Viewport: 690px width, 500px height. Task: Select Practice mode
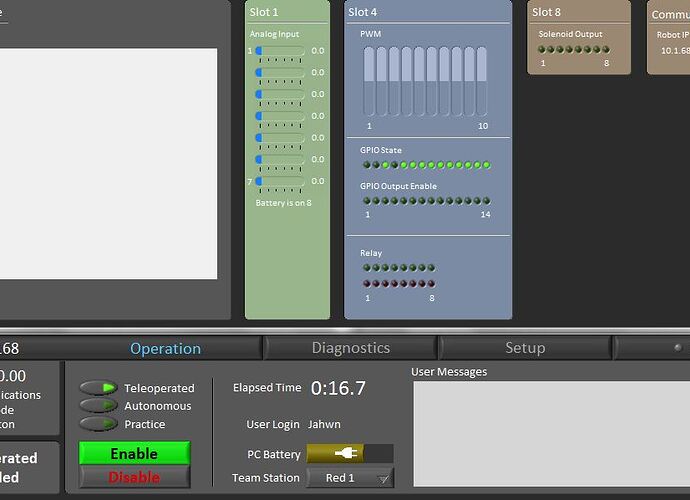coord(98,424)
